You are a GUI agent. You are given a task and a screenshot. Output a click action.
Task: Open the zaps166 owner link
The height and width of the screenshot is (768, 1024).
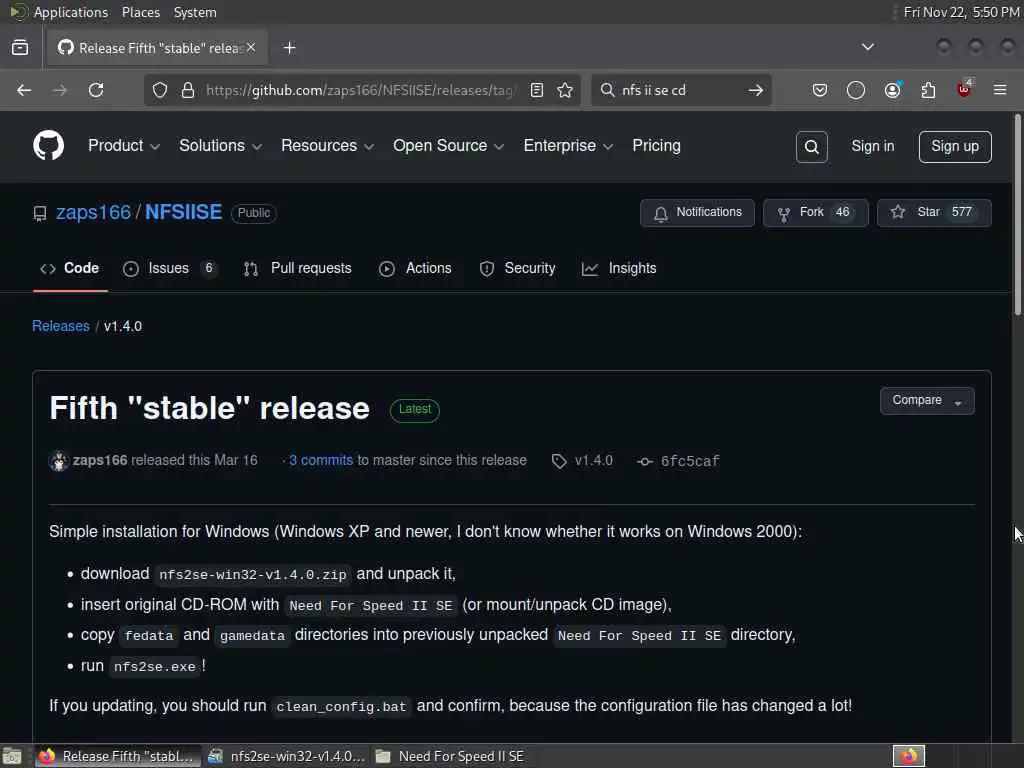tap(93, 212)
